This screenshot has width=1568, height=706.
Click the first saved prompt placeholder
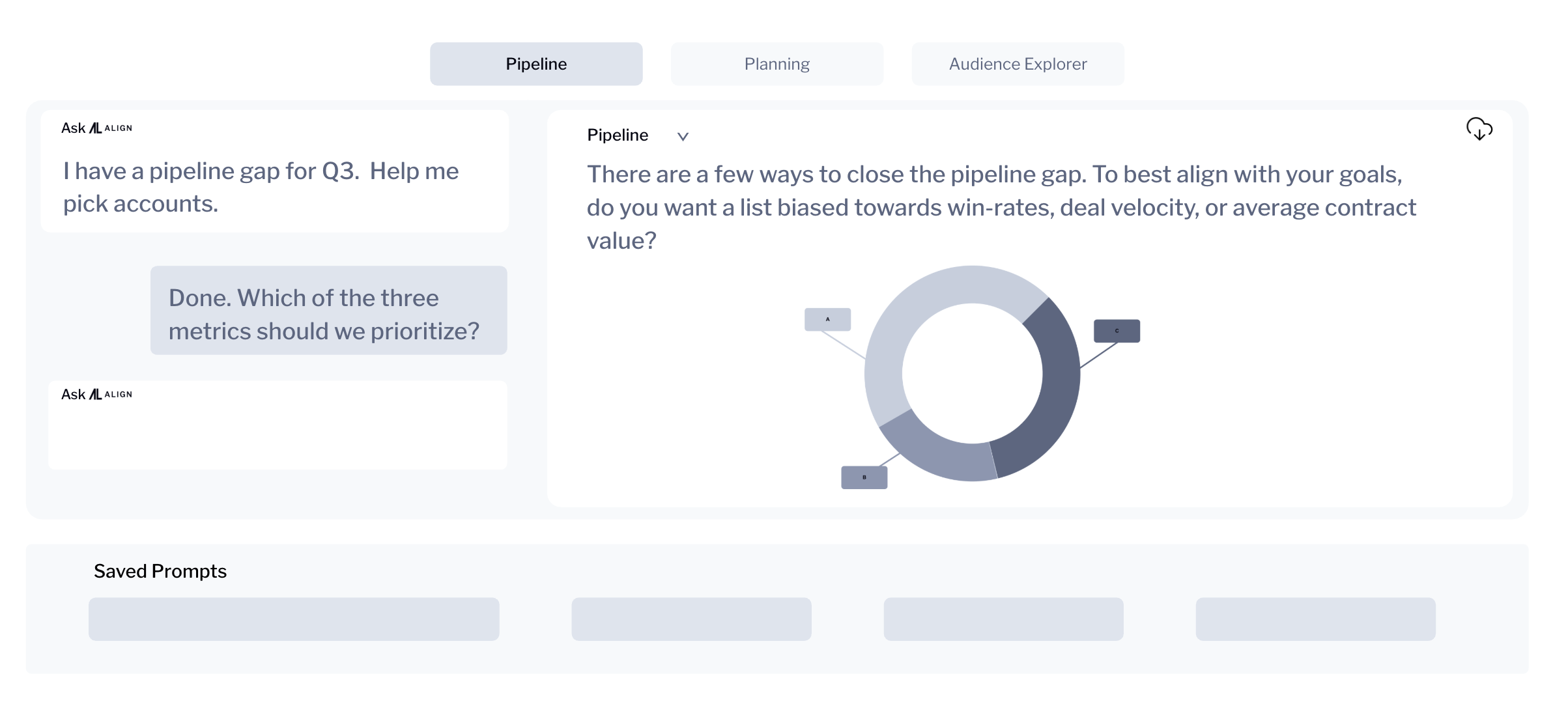293,619
